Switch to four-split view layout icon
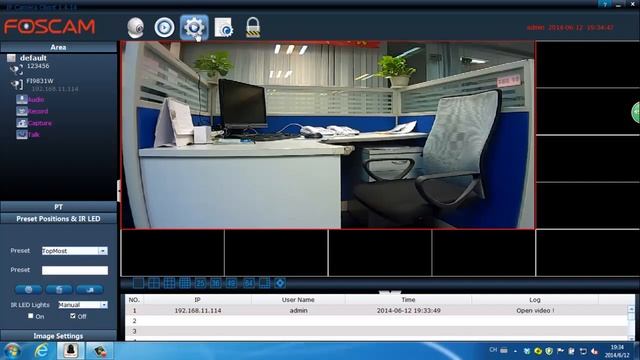The image size is (640, 360). pos(154,283)
